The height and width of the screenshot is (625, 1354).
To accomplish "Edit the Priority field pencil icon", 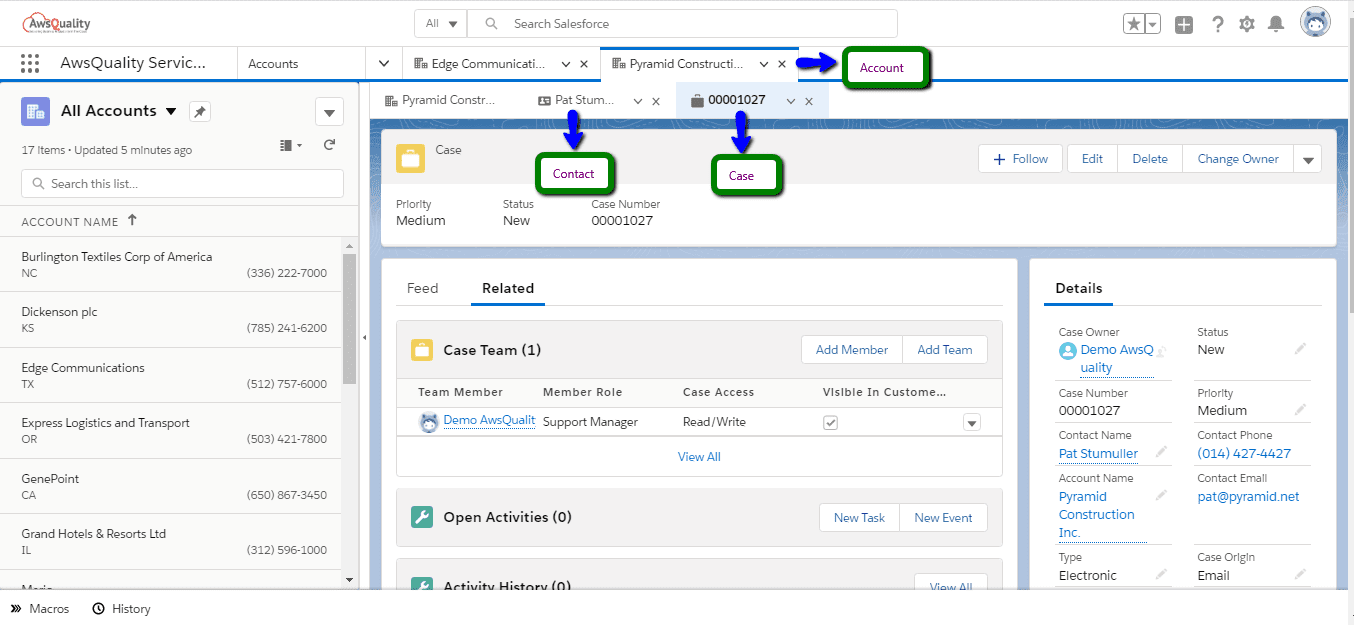I will click(x=1300, y=409).
